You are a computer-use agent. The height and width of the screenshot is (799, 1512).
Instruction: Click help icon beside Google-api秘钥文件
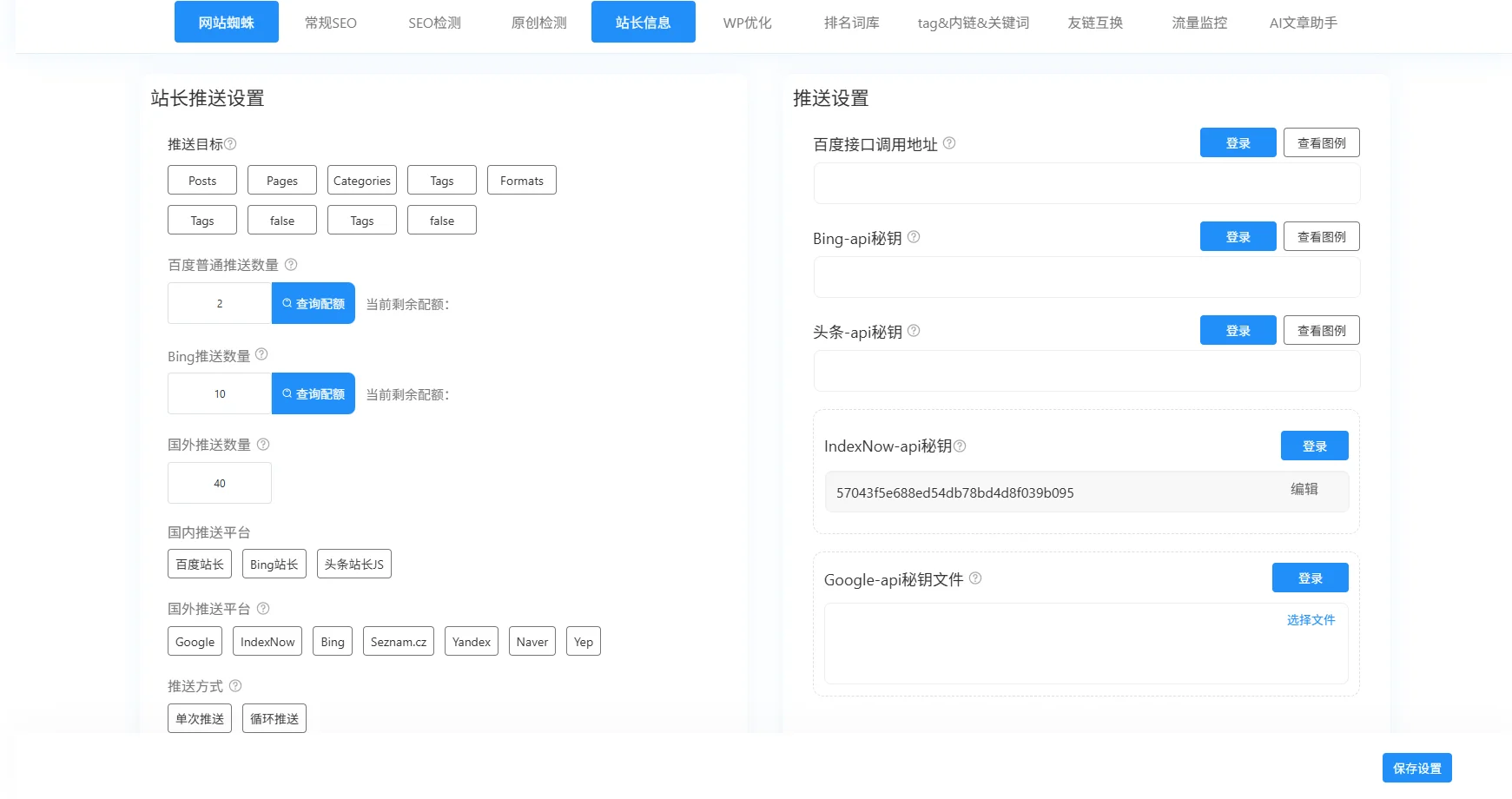pyautogui.click(x=975, y=578)
